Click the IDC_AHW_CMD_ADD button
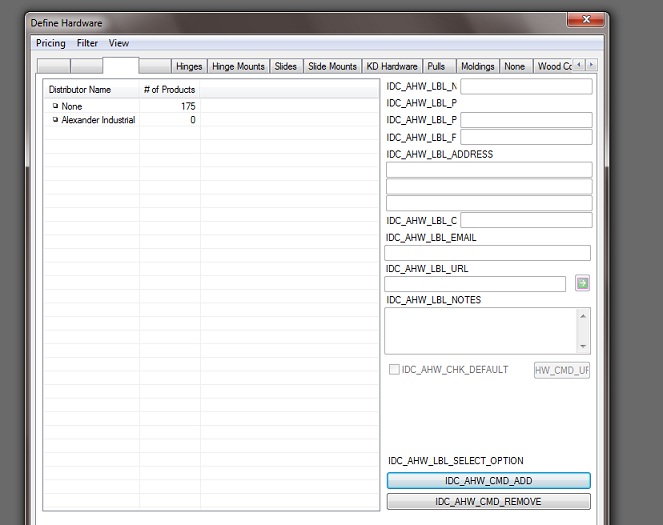 pos(488,481)
